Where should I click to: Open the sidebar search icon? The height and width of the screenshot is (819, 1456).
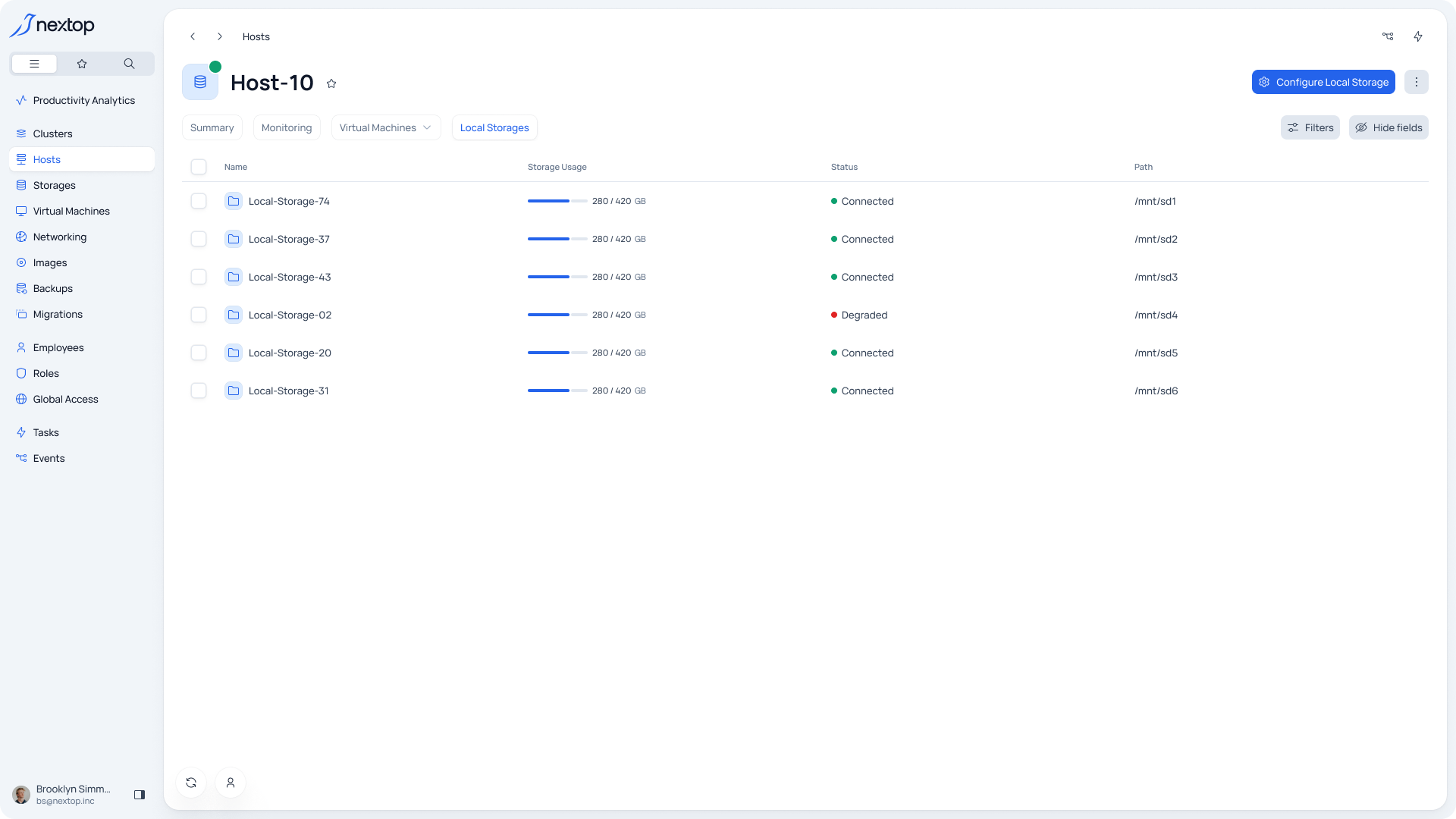tap(129, 64)
